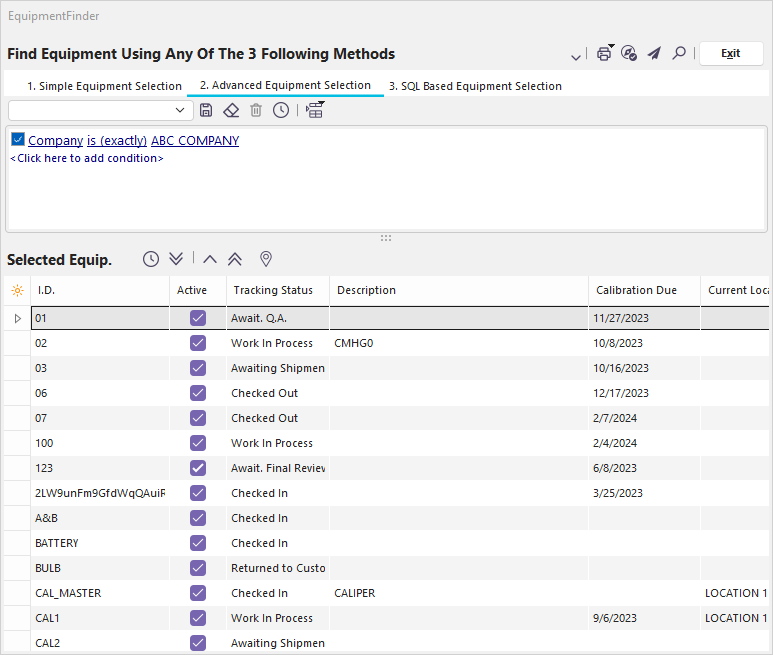Click the paper plane send icon
Screen dimensions: 773x655
pyautogui.click(x=654, y=54)
